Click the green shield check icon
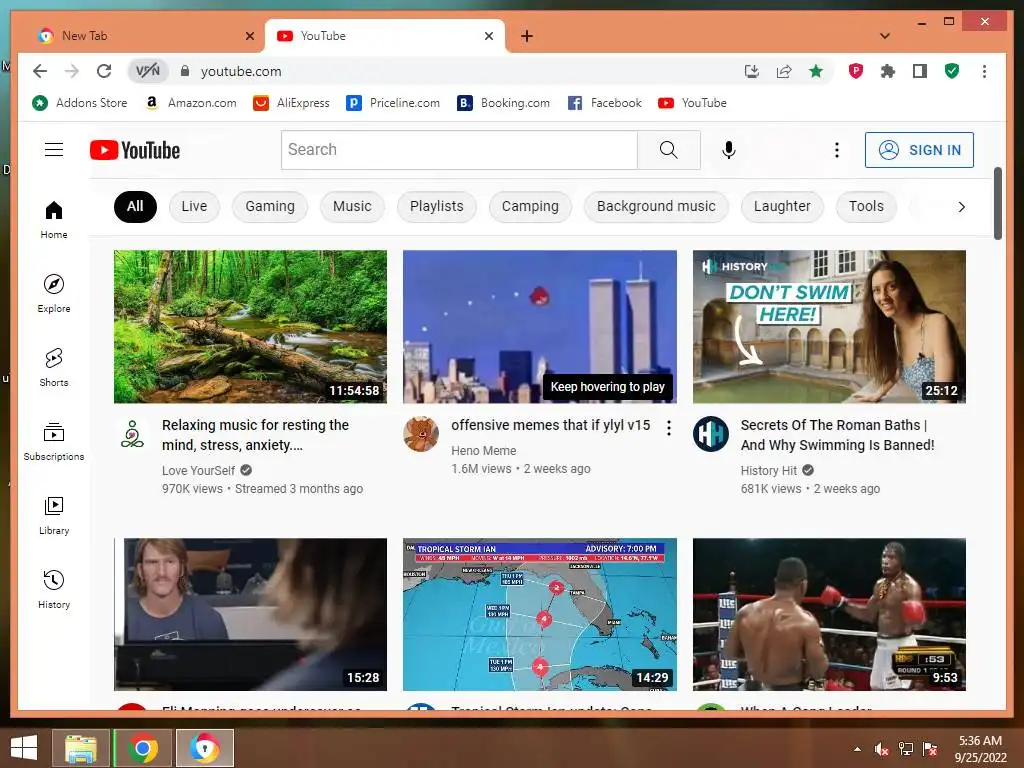The image size is (1024, 768). (x=952, y=71)
